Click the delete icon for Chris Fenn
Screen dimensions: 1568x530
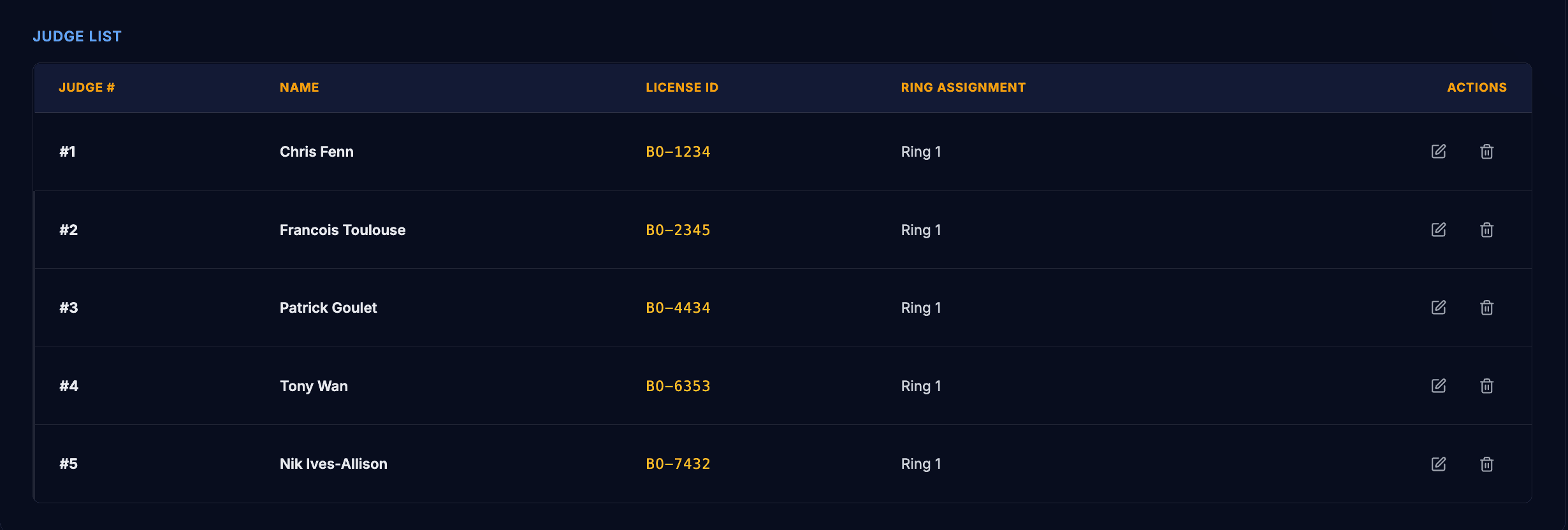click(x=1486, y=152)
